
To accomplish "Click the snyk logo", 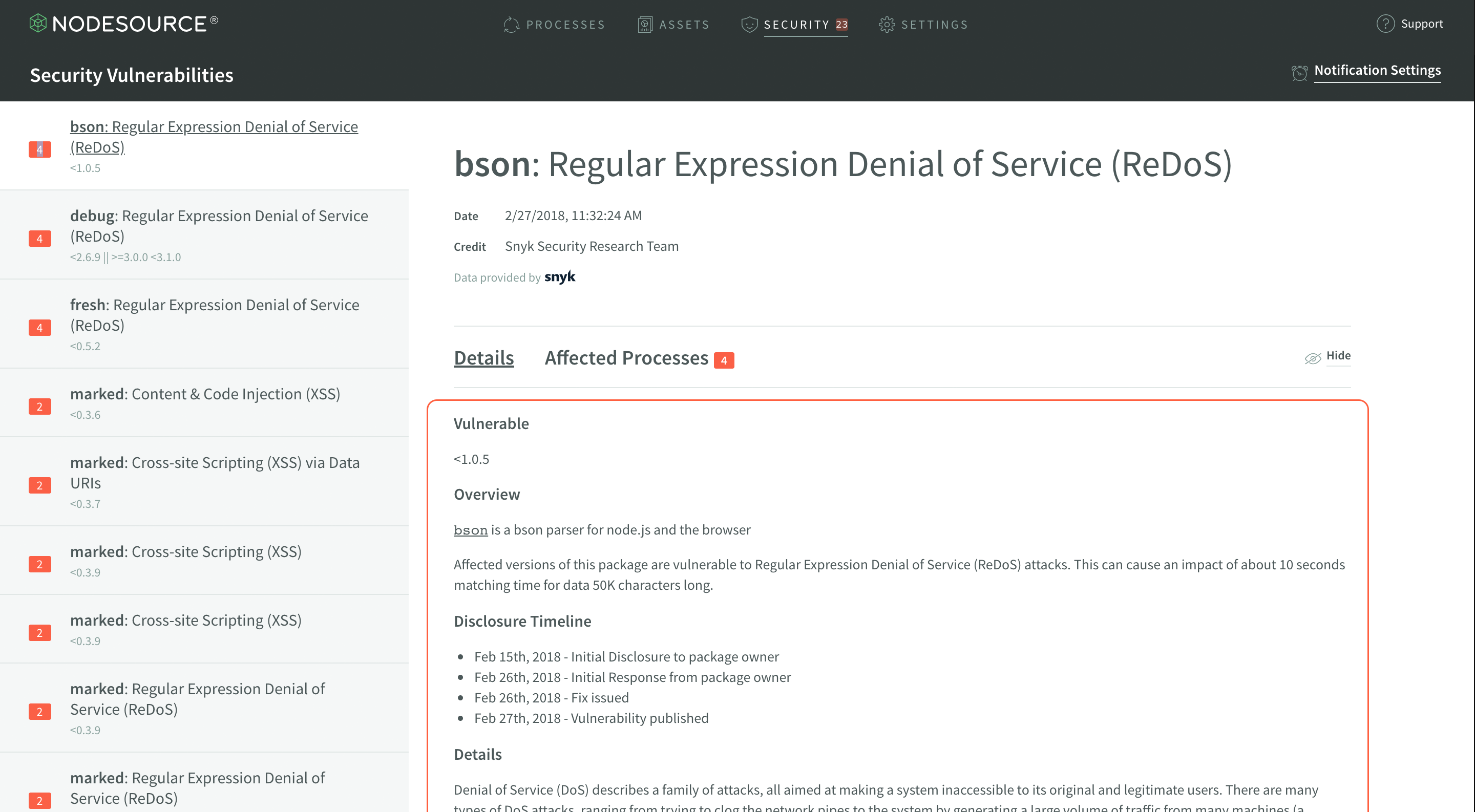I will (x=559, y=277).
